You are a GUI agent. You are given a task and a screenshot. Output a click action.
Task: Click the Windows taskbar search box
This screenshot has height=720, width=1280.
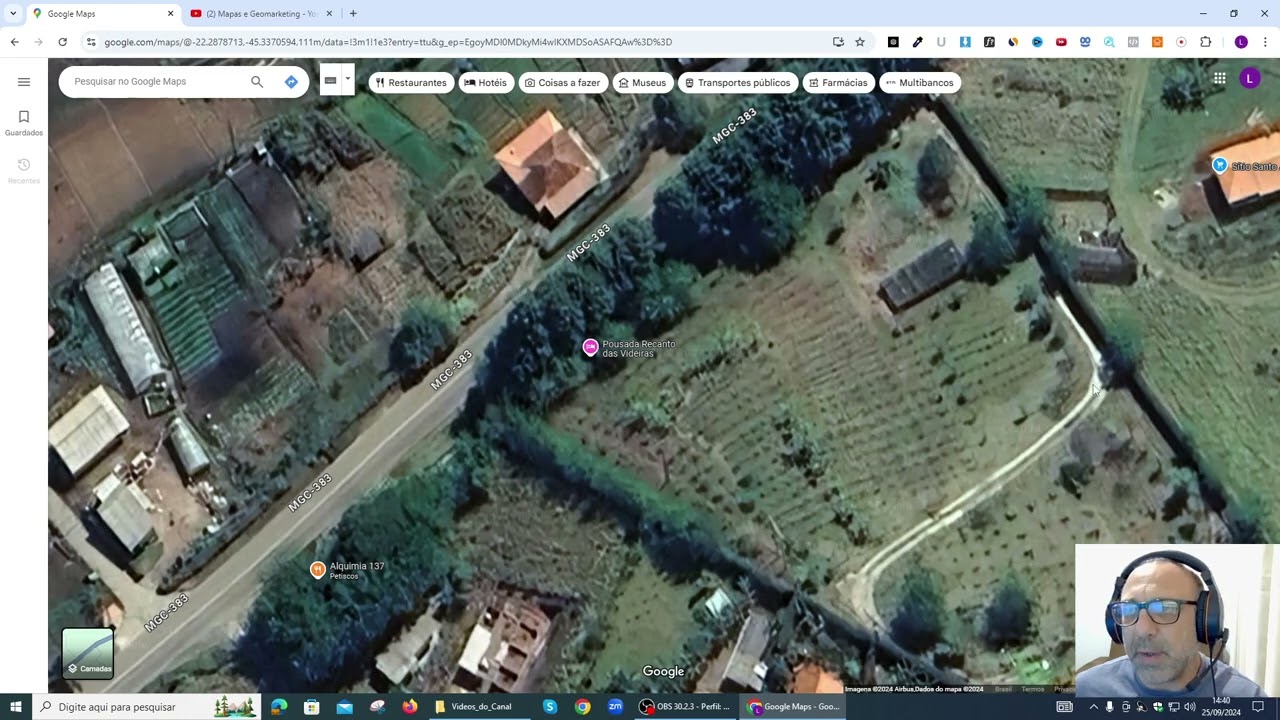coord(146,707)
